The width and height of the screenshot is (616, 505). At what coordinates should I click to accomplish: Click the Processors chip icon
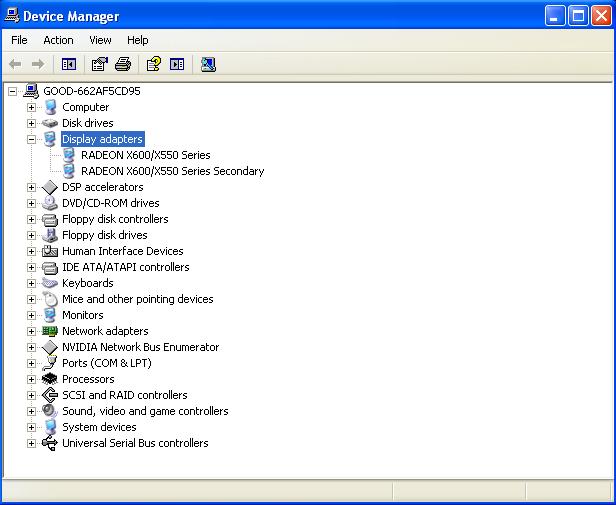[50, 379]
